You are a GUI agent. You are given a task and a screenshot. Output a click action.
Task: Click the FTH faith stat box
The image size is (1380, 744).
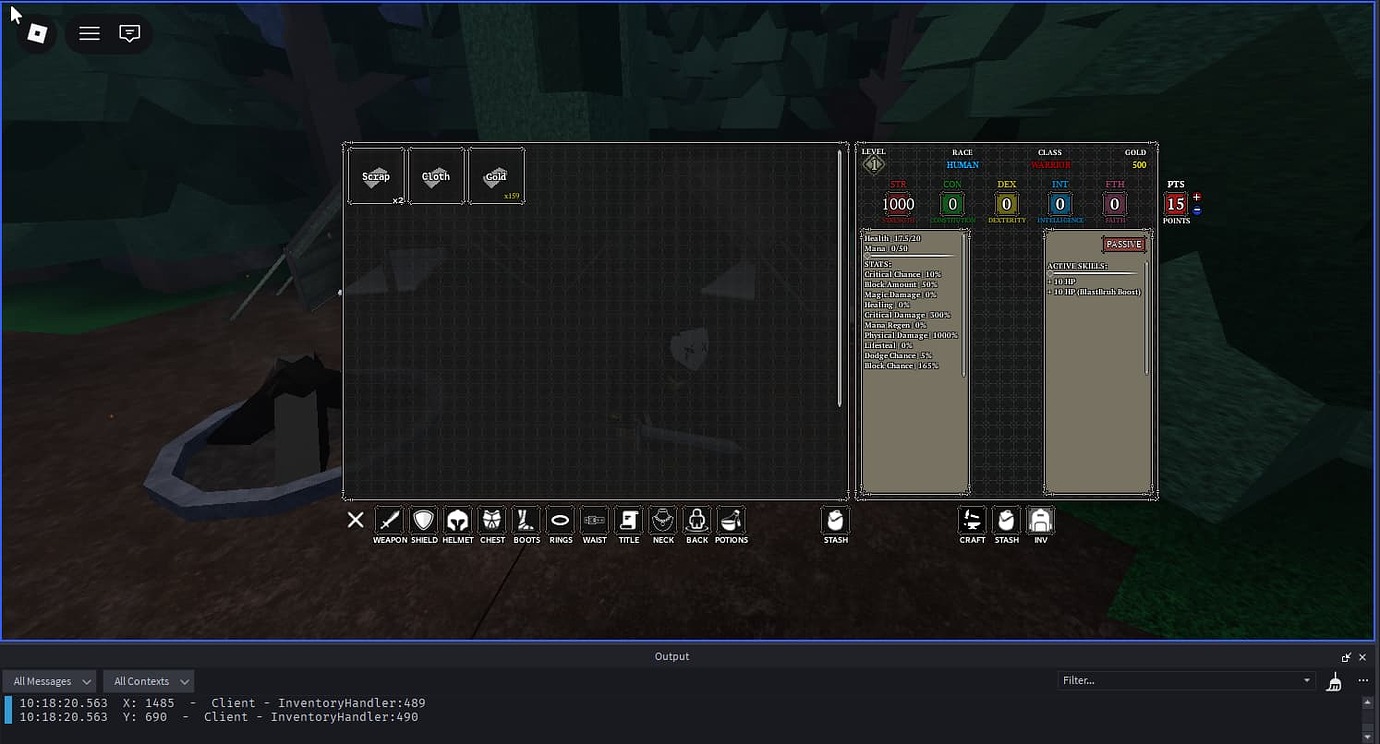(x=1114, y=204)
